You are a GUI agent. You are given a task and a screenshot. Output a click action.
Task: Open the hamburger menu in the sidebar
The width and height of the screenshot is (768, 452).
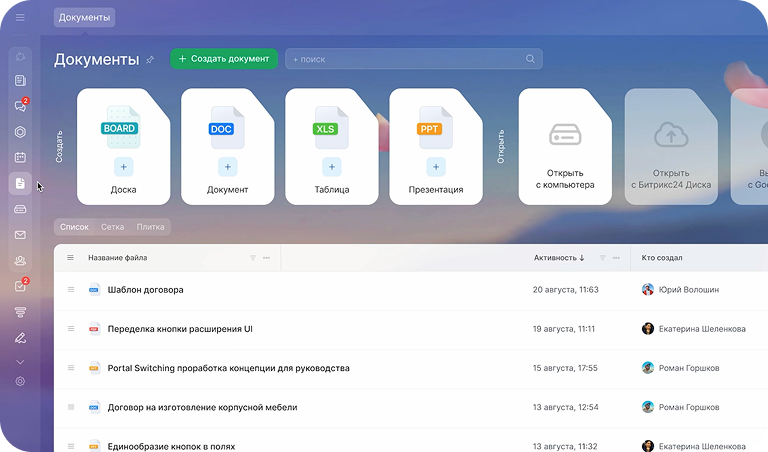click(20, 18)
